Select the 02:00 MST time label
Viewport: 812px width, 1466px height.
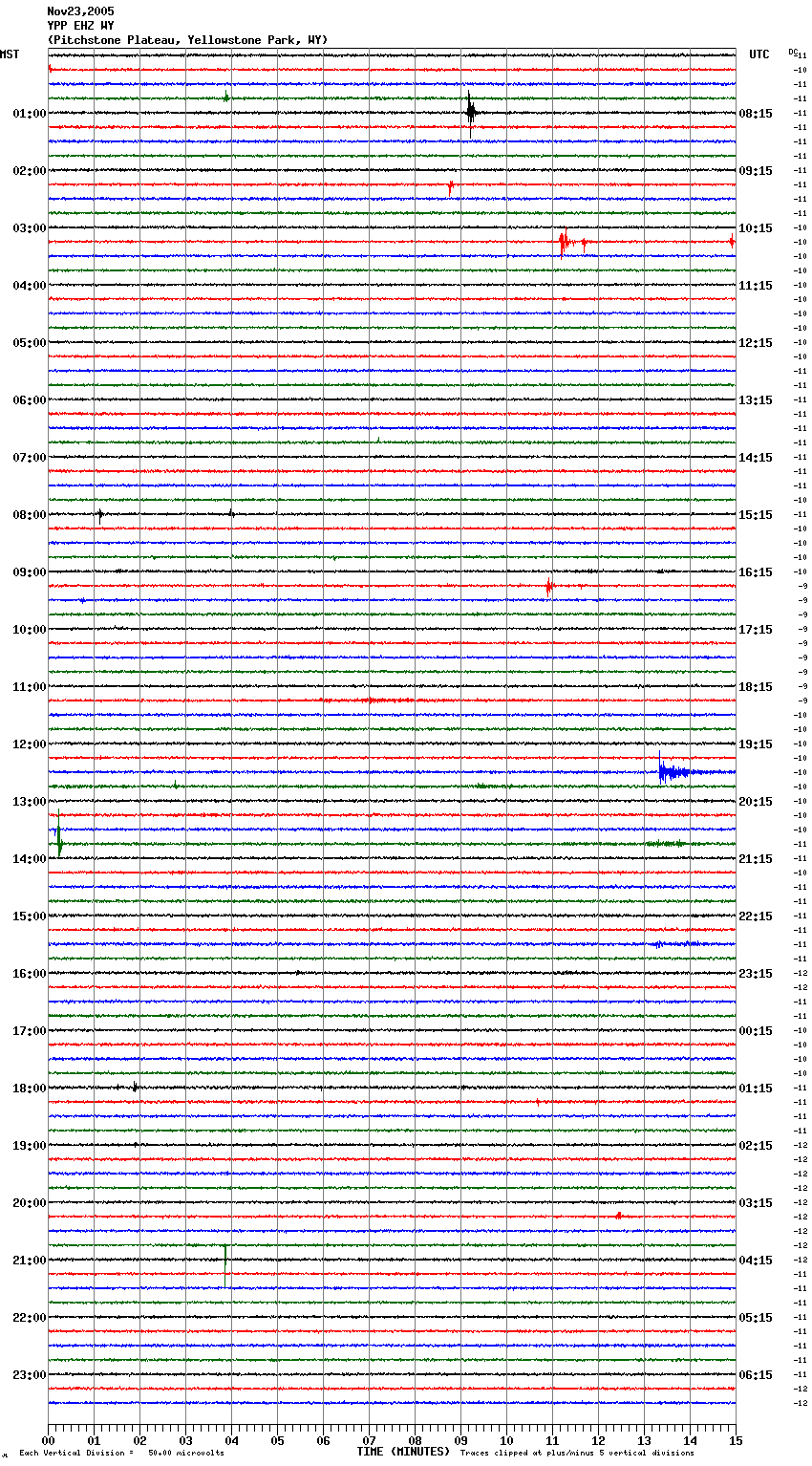click(x=30, y=171)
